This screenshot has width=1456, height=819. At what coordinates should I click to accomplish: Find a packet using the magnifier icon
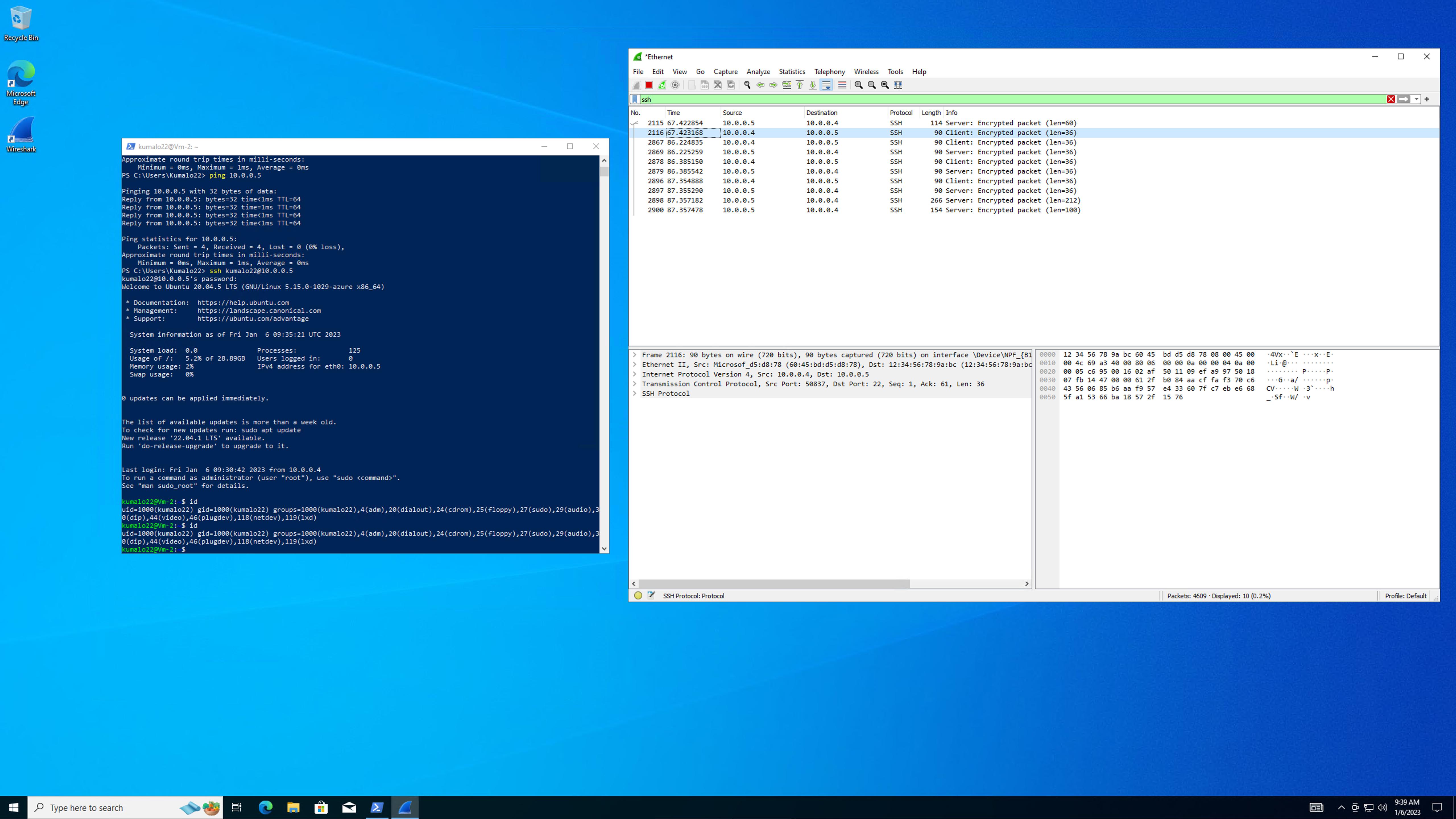pos(747,85)
